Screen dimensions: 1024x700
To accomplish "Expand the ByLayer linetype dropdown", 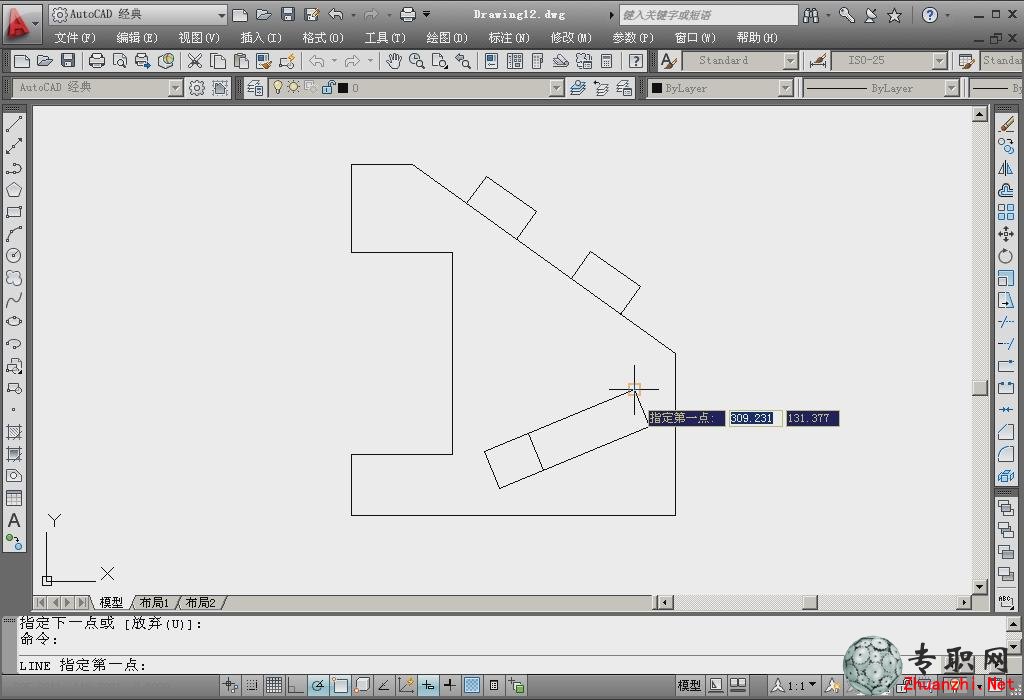I will click(x=952, y=88).
